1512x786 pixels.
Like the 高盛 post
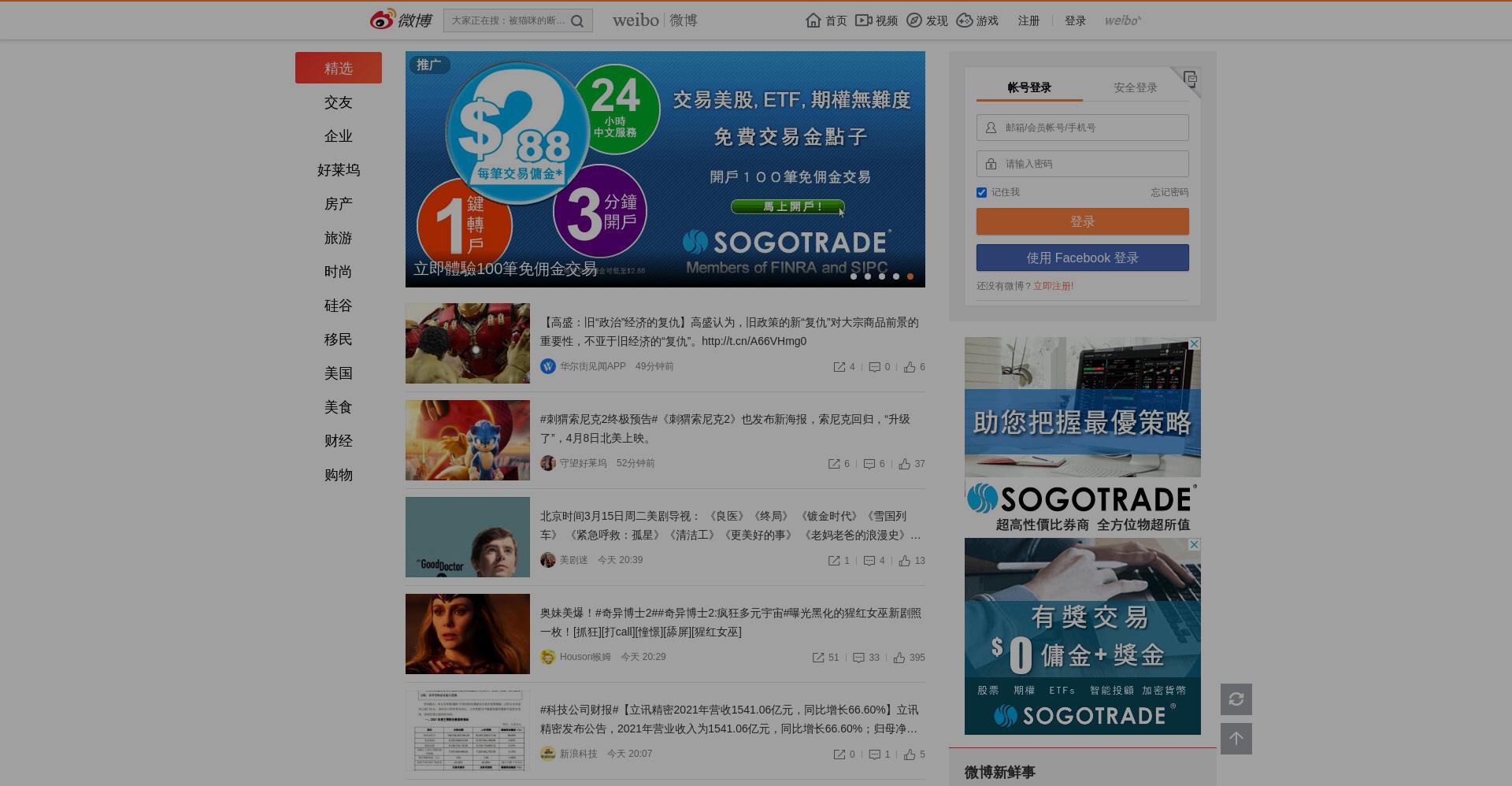click(910, 367)
